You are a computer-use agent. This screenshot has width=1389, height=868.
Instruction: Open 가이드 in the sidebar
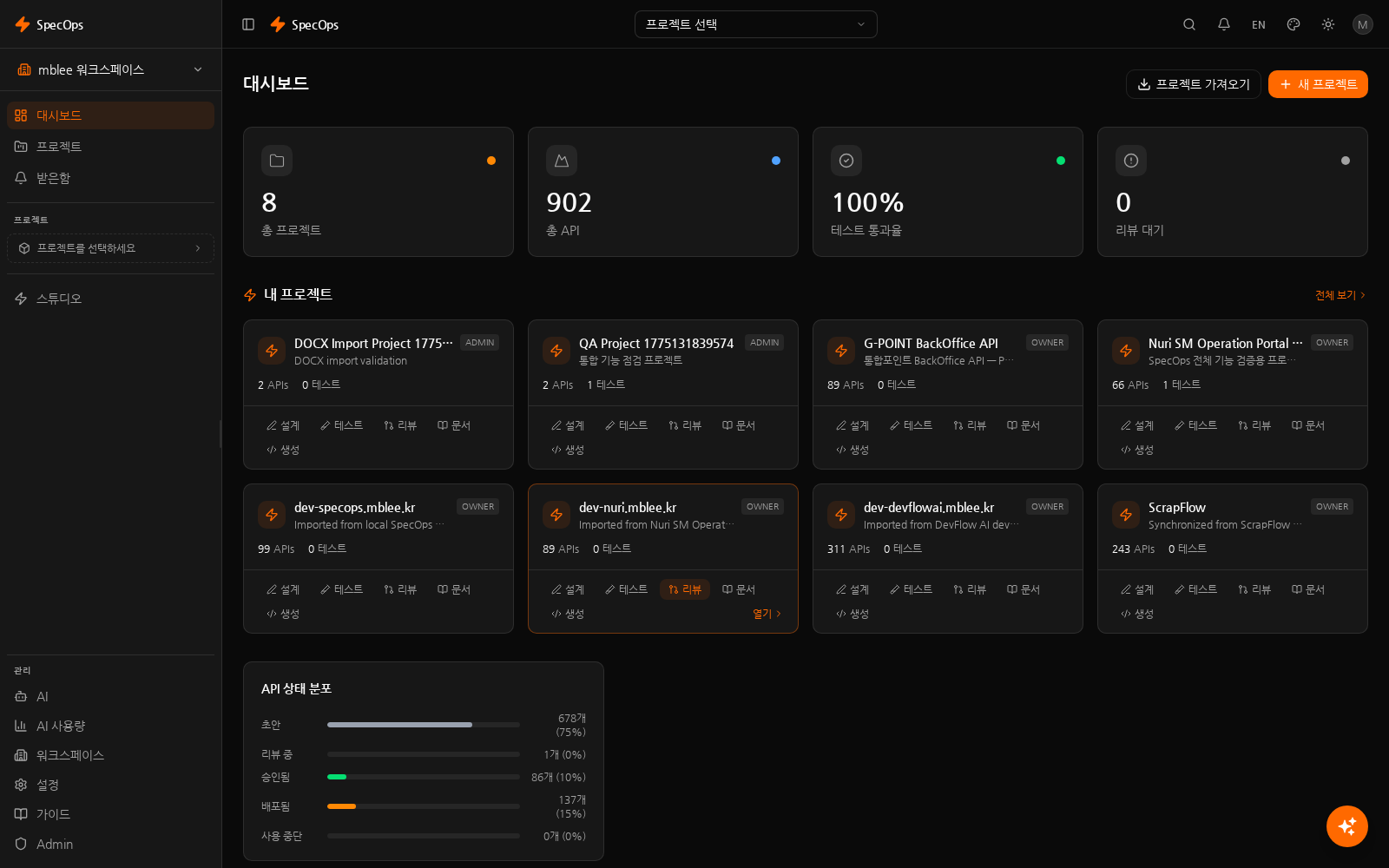click(110, 814)
